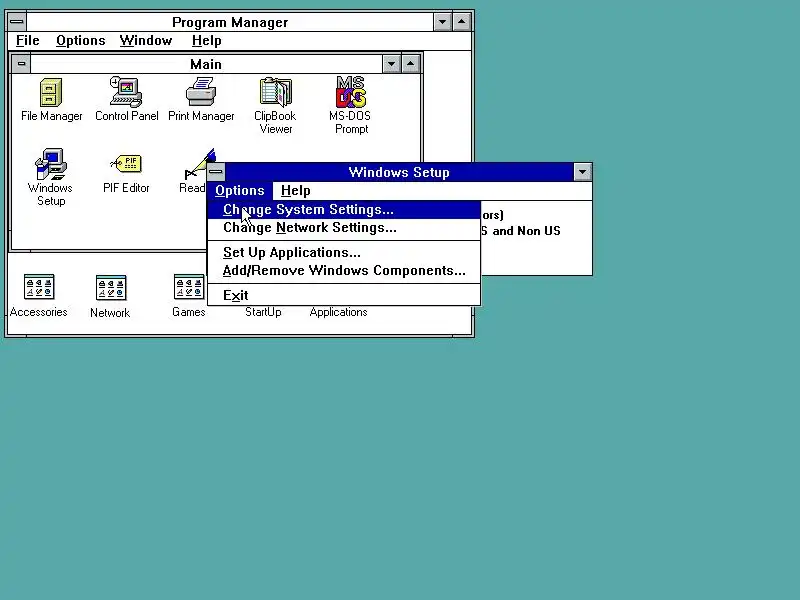Maximize the Main group window
The width and height of the screenshot is (800, 600).
411,64
